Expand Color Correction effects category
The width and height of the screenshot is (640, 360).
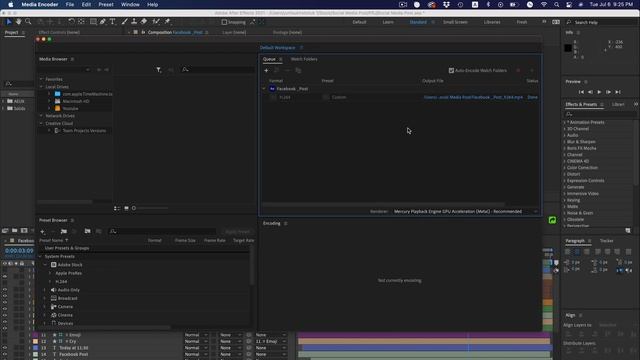coord(565,168)
